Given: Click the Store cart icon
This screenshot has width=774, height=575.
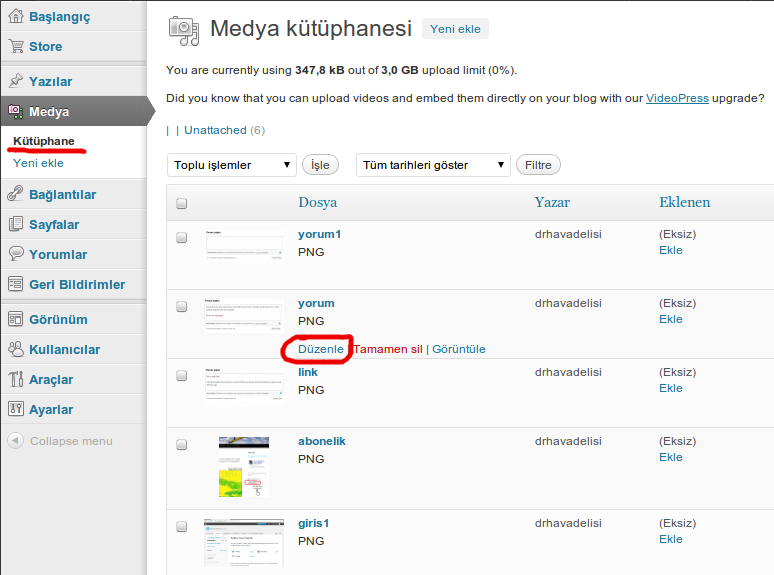Looking at the screenshot, I should coord(15,46).
